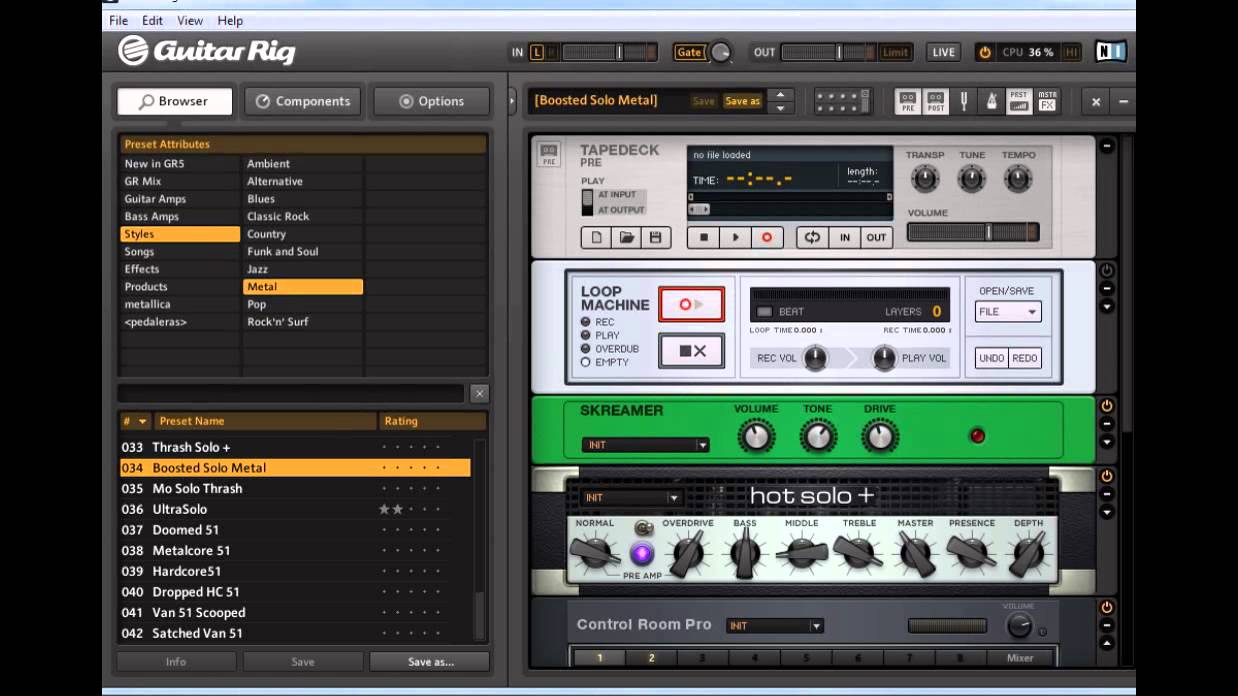Toggle the output Limit button
The height and width of the screenshot is (696, 1238).
click(896, 52)
